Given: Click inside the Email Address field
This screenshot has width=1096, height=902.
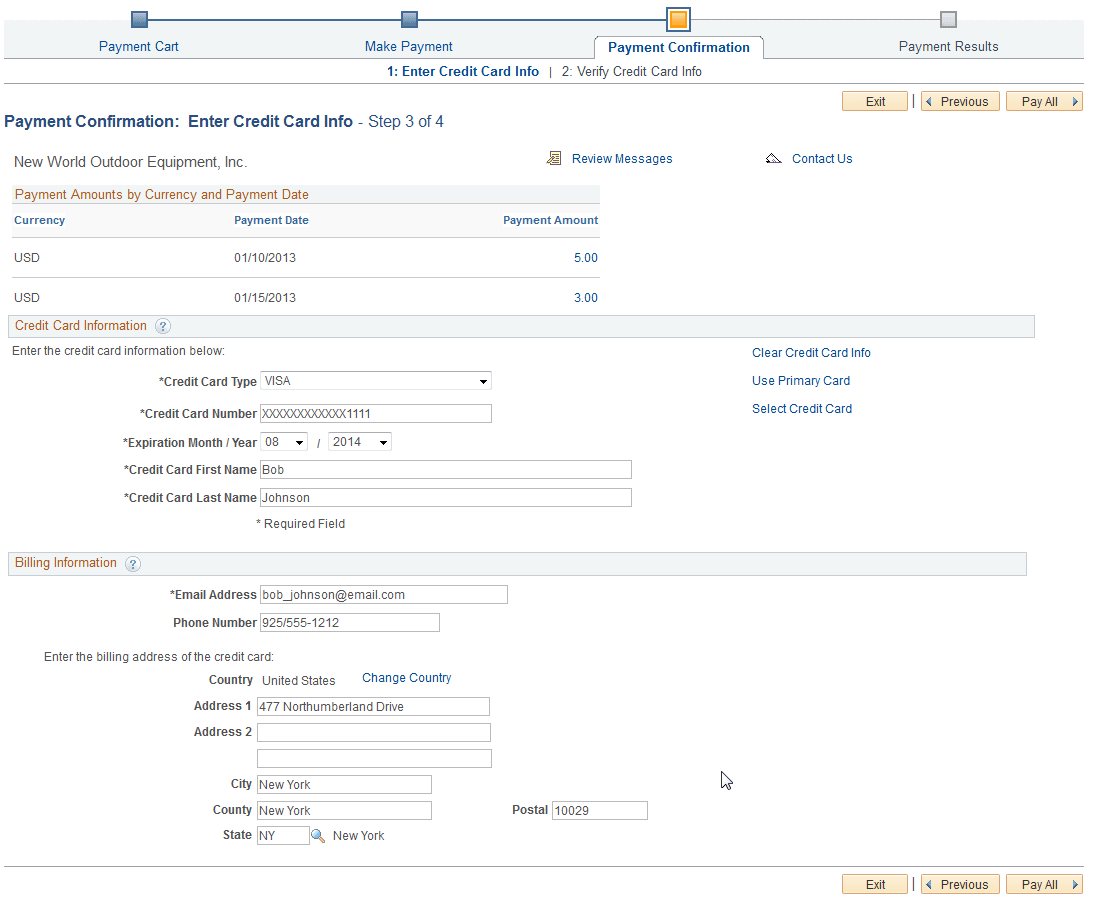Looking at the screenshot, I should coord(383,594).
